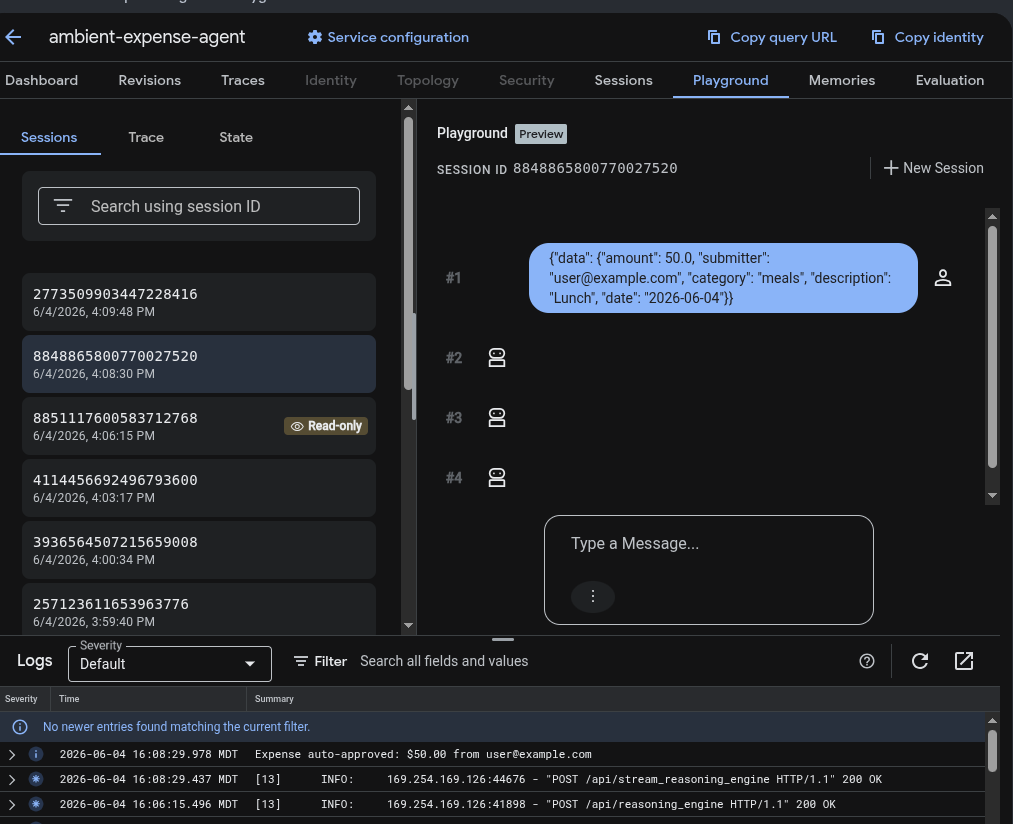The height and width of the screenshot is (824, 1013).
Task: Click the user avatar icon beside message #1
Action: tap(943, 278)
